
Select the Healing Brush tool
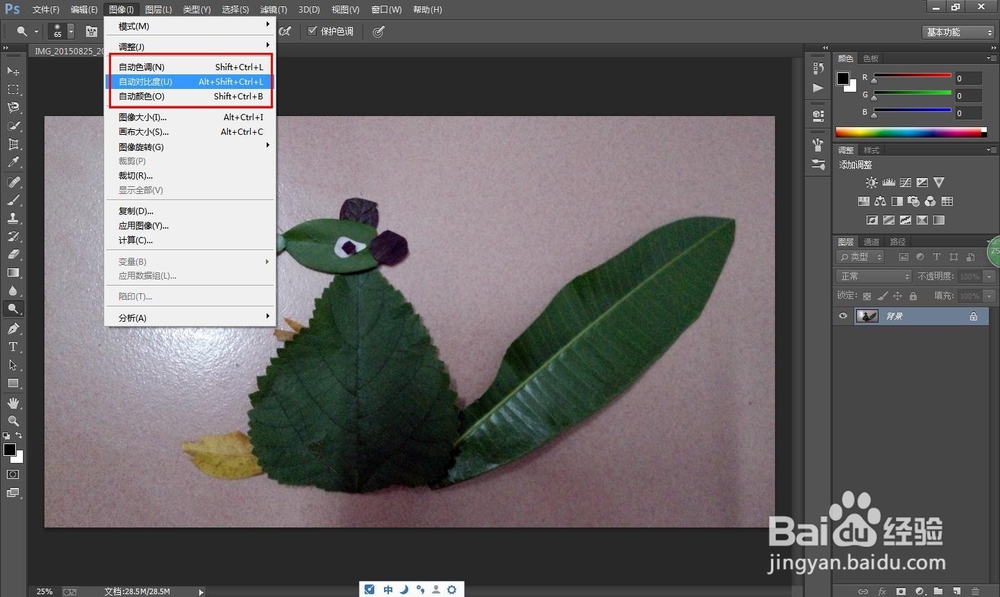coord(13,182)
